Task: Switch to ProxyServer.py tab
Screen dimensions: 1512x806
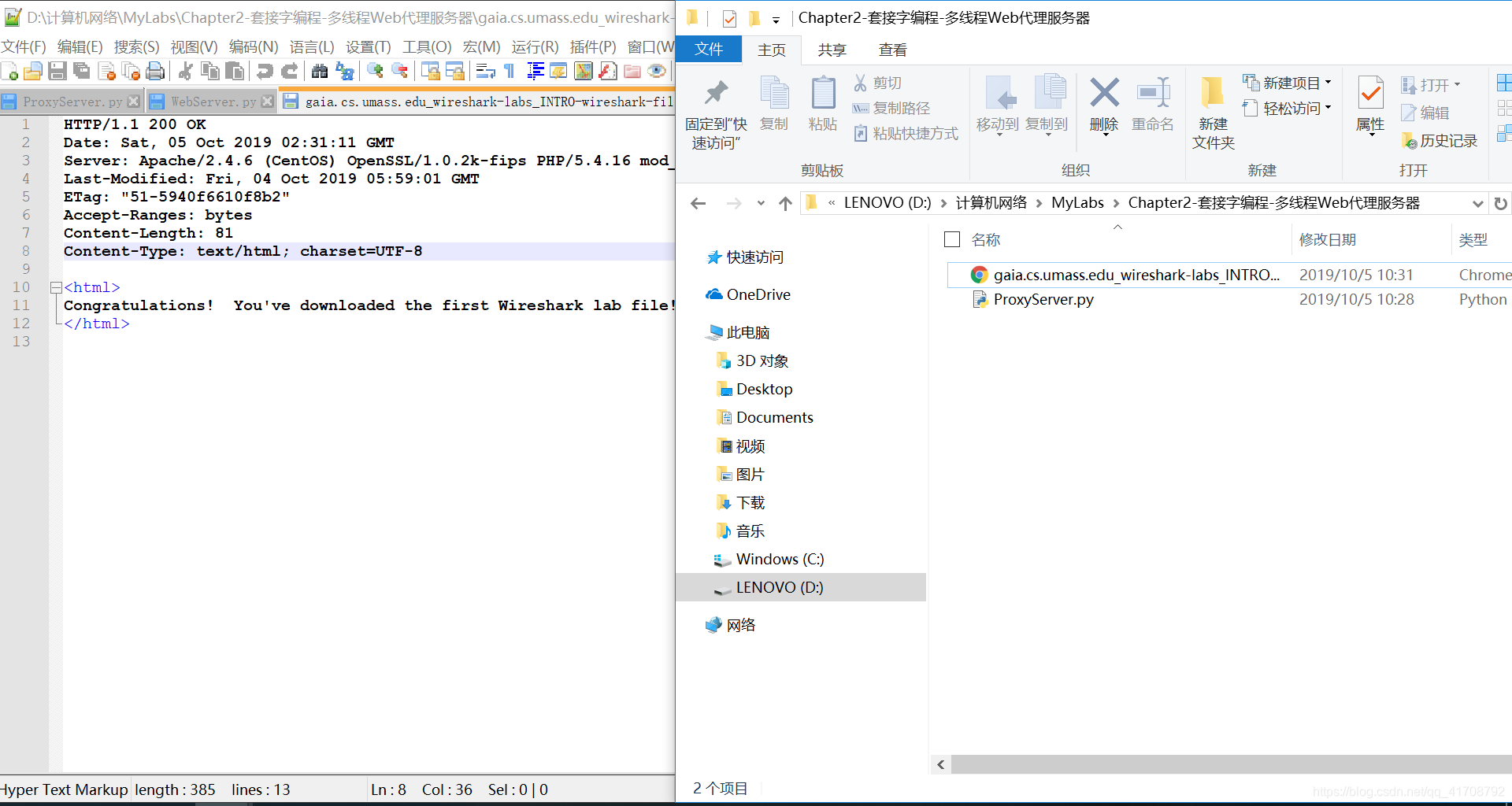Action: click(x=72, y=102)
